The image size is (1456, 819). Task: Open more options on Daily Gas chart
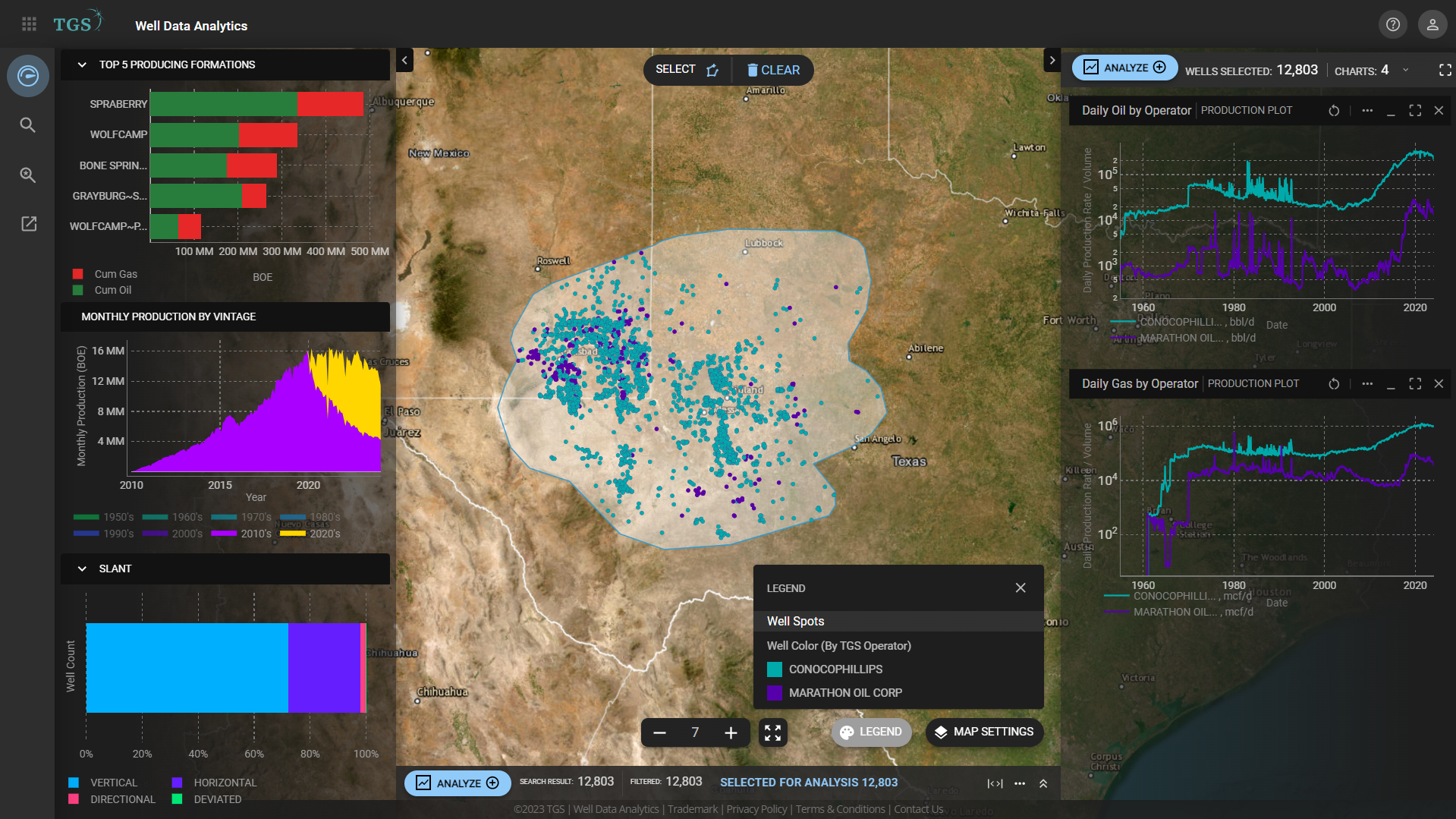click(1367, 384)
